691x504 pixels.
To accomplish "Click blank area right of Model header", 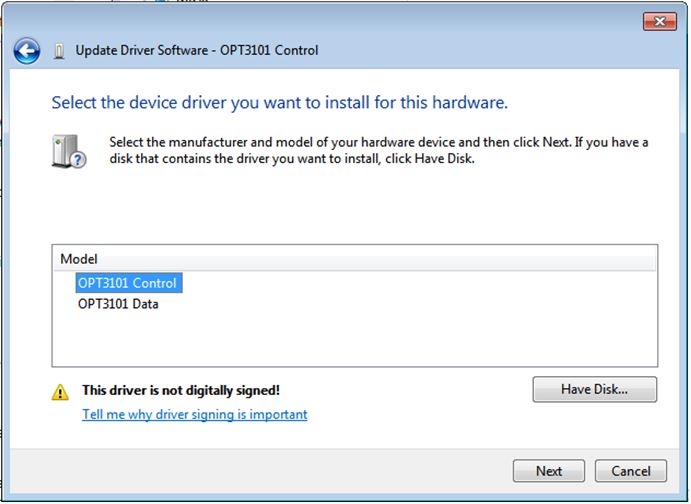I will 400,259.
